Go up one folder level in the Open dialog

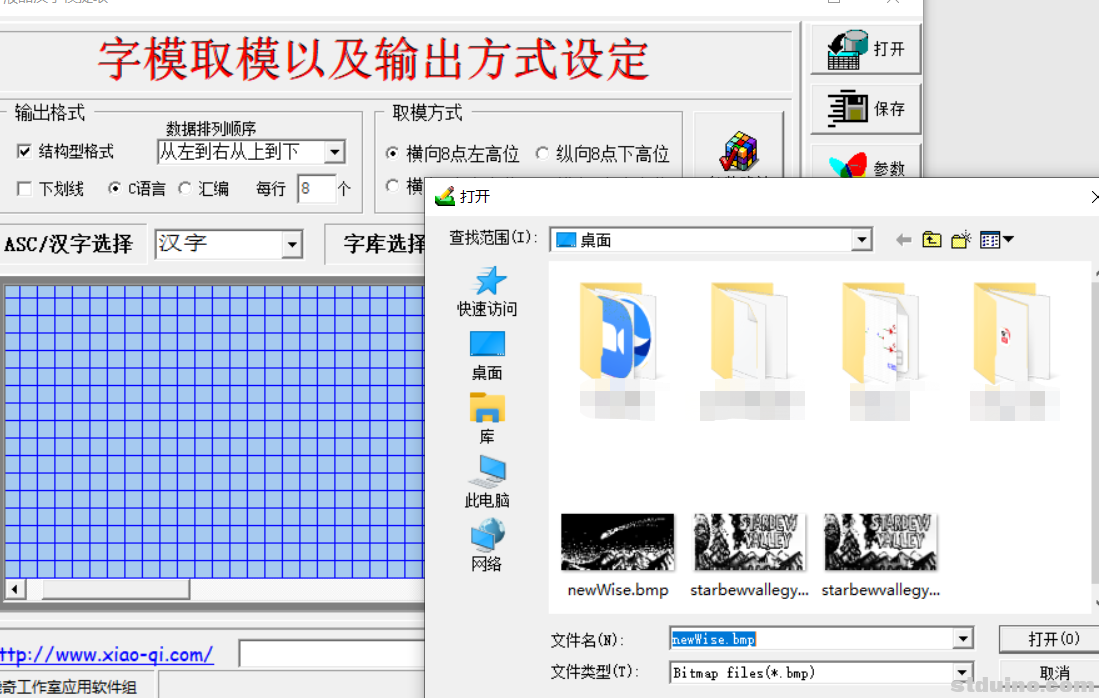[x=932, y=239]
